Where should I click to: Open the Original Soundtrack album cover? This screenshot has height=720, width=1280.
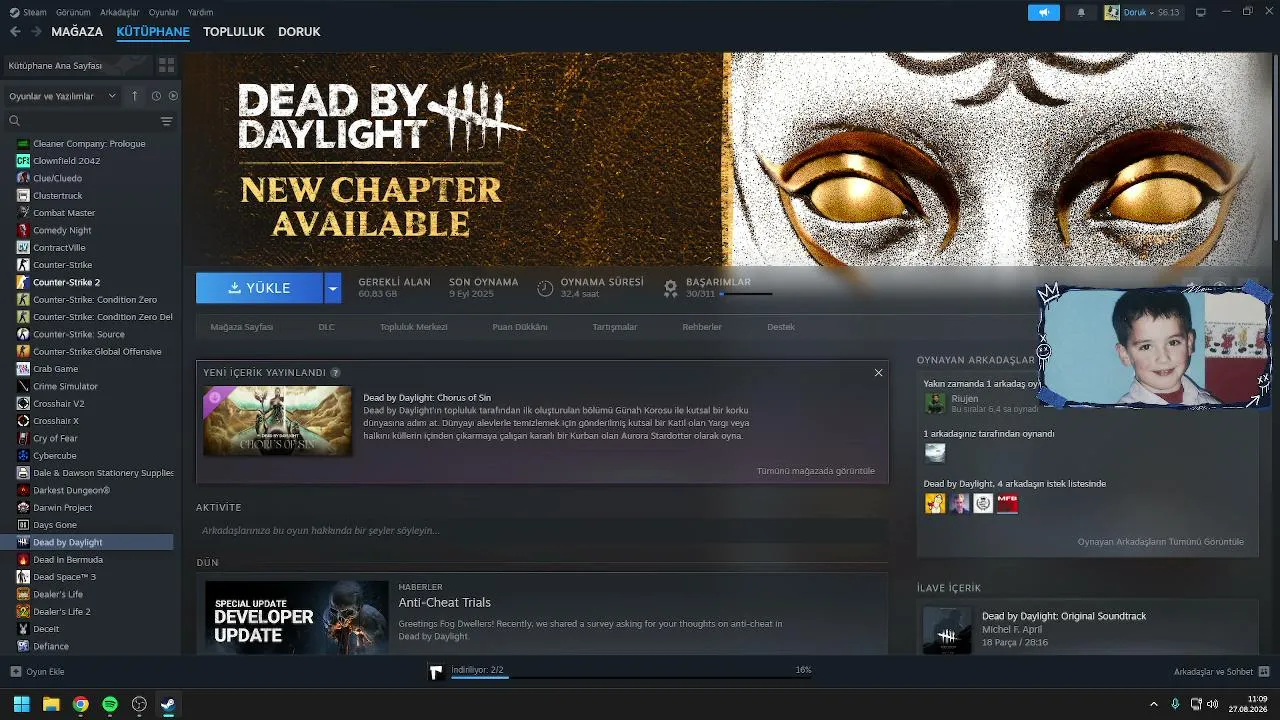coord(947,632)
